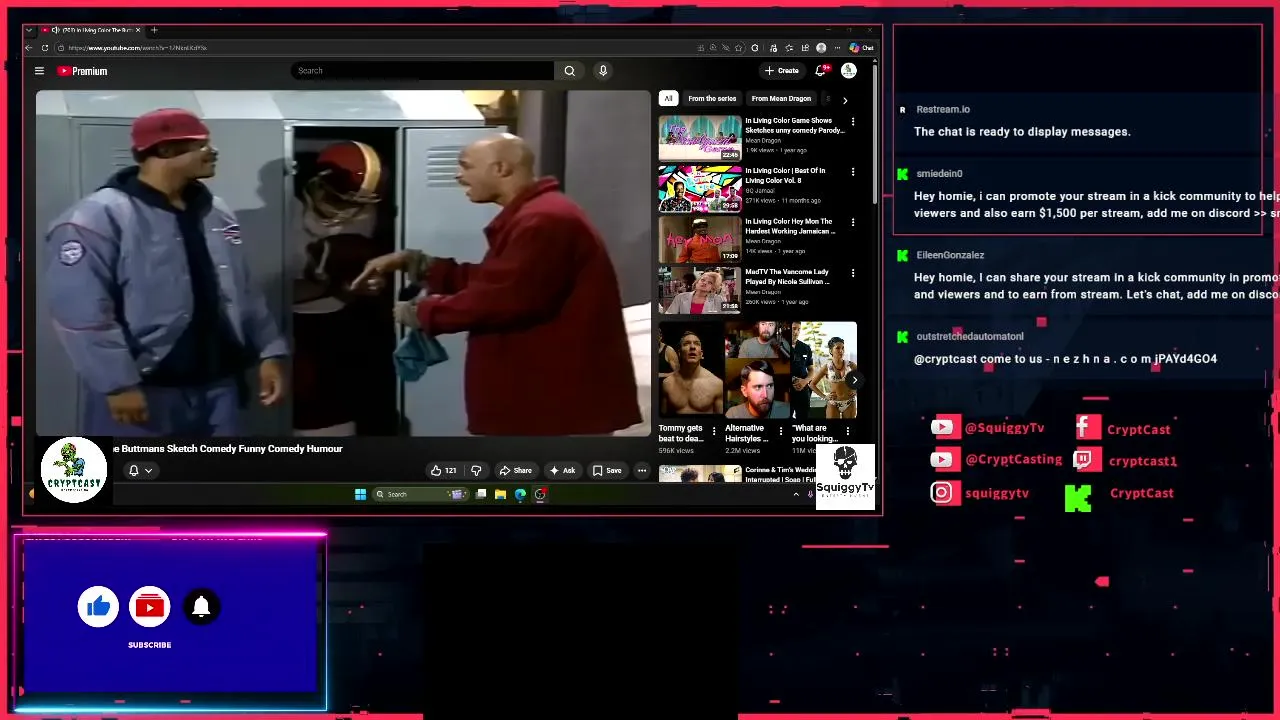Open MadTV Vancome Lady thumbnail
1280x720 pixels.
coord(700,290)
